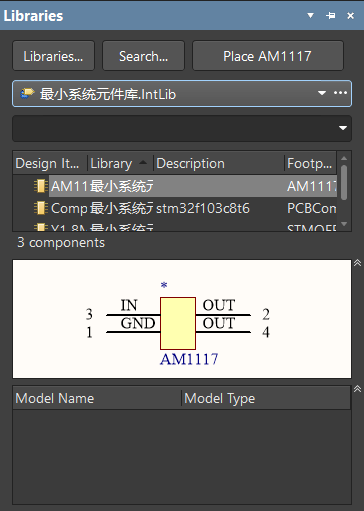This screenshot has height=511, width=364.
Task: Click the PCBCon footprint cell
Action: [312, 208]
